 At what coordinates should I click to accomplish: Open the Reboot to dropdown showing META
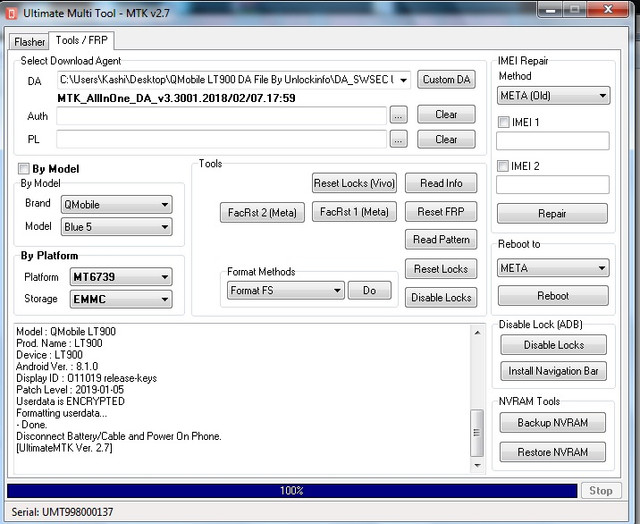click(x=553, y=268)
